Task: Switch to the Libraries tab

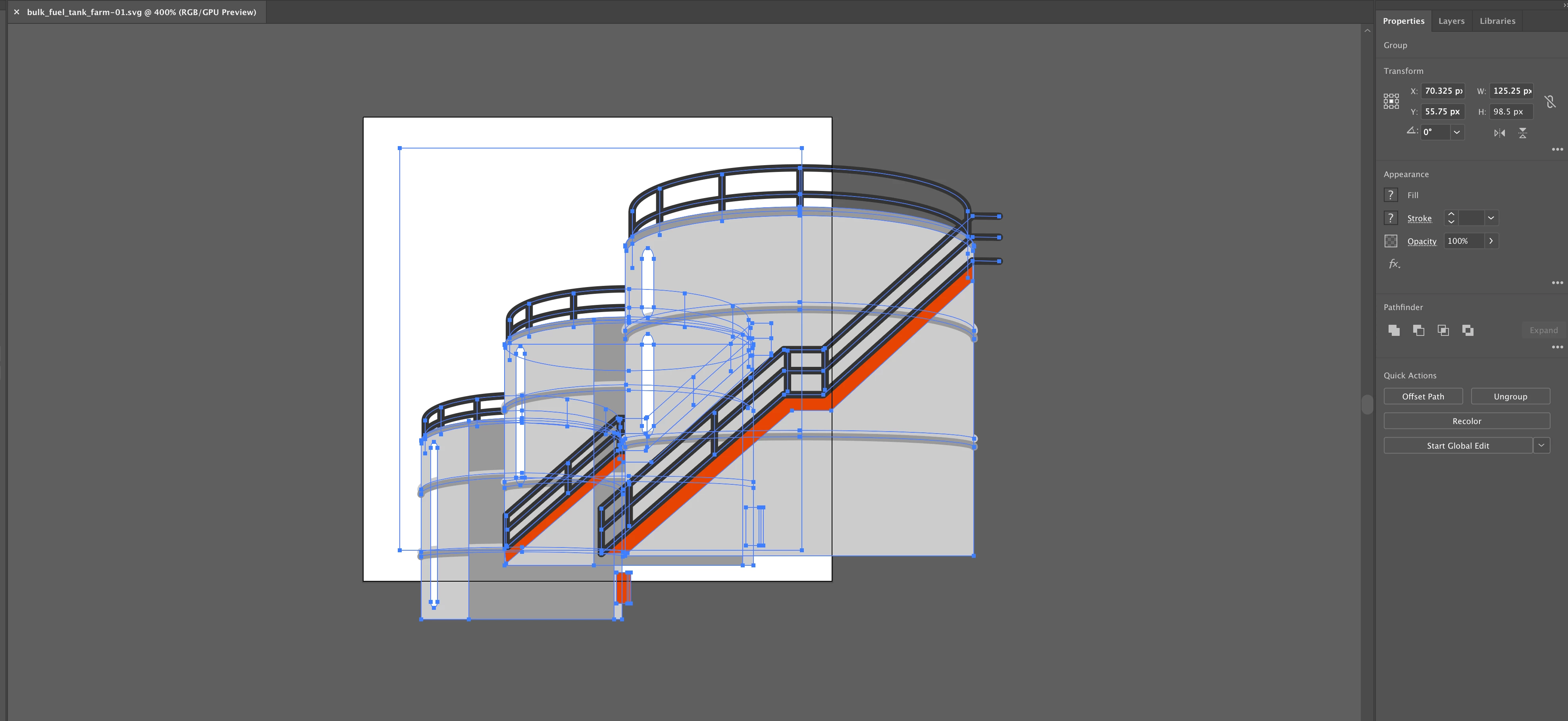Action: pos(1497,21)
